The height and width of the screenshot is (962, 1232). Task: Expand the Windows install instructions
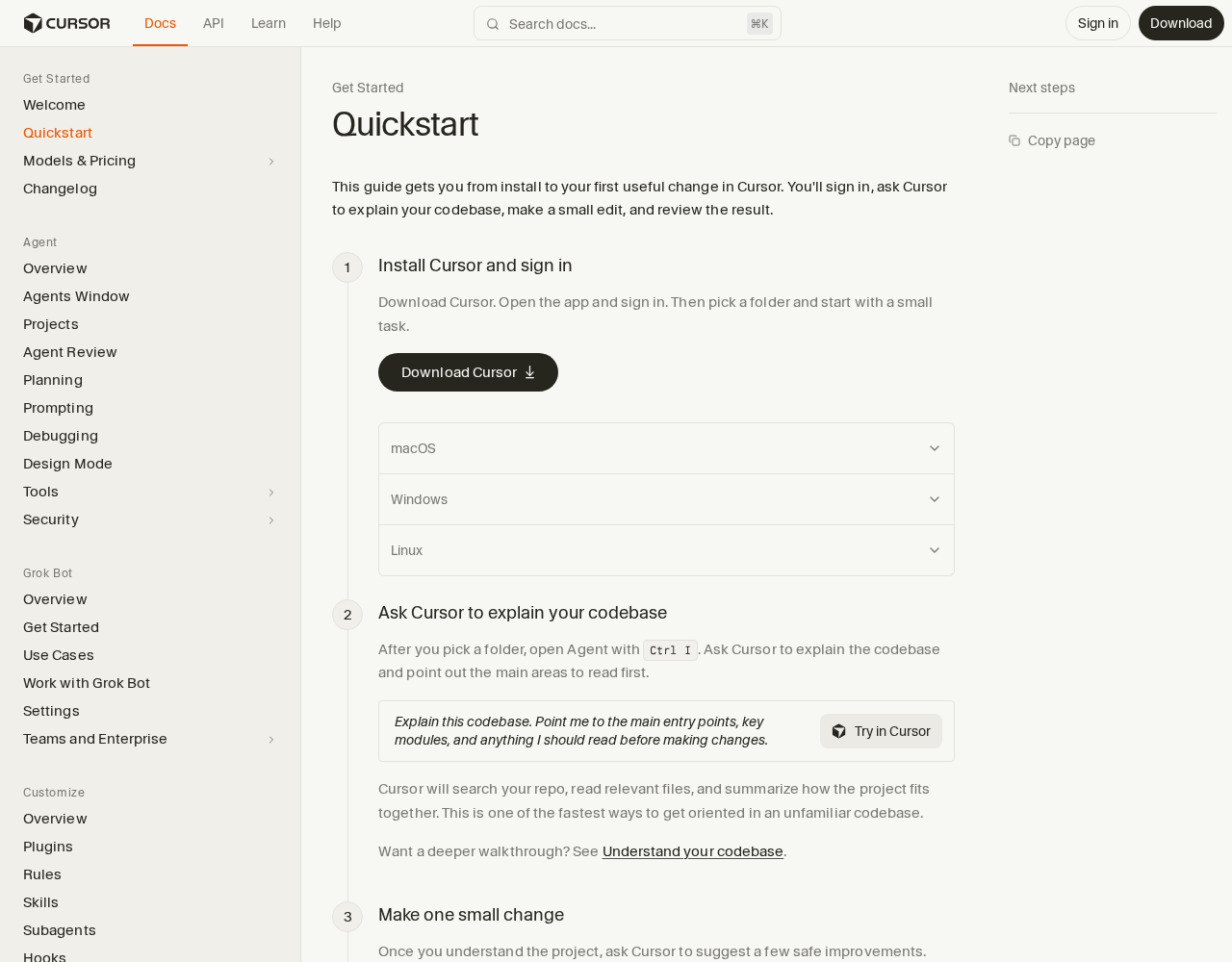pyautogui.click(x=666, y=499)
